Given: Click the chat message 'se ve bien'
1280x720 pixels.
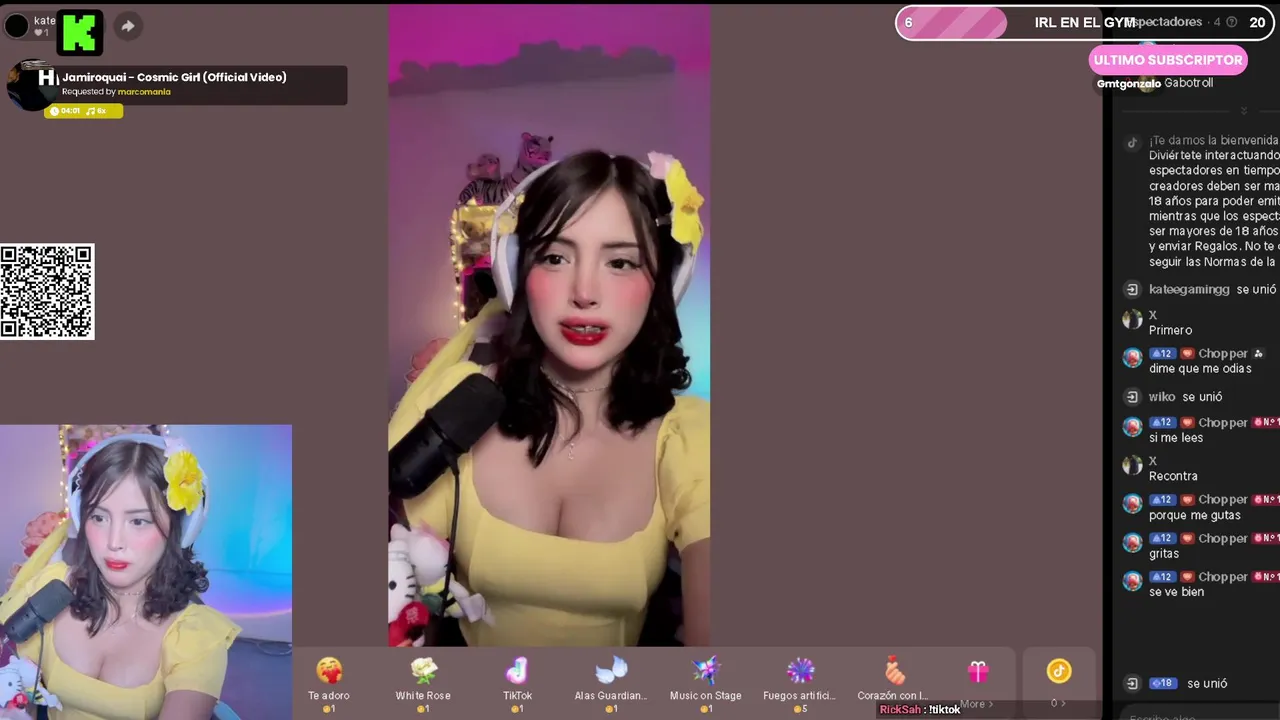Looking at the screenshot, I should pyautogui.click(x=1176, y=592).
